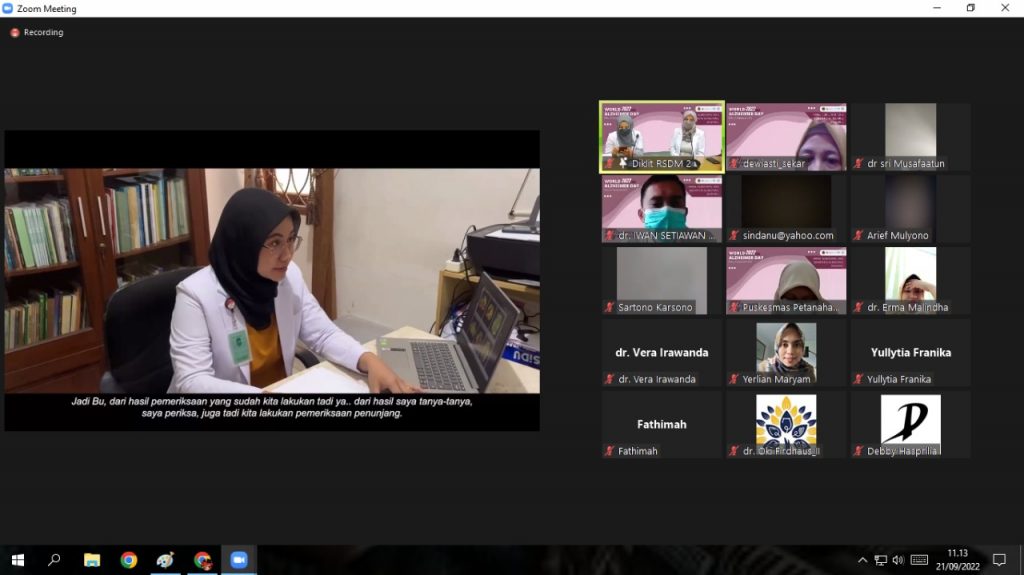Image resolution: width=1024 pixels, height=575 pixels.
Task: Click the muted mic icon beside sindanu@yahoo.com
Action: click(734, 236)
